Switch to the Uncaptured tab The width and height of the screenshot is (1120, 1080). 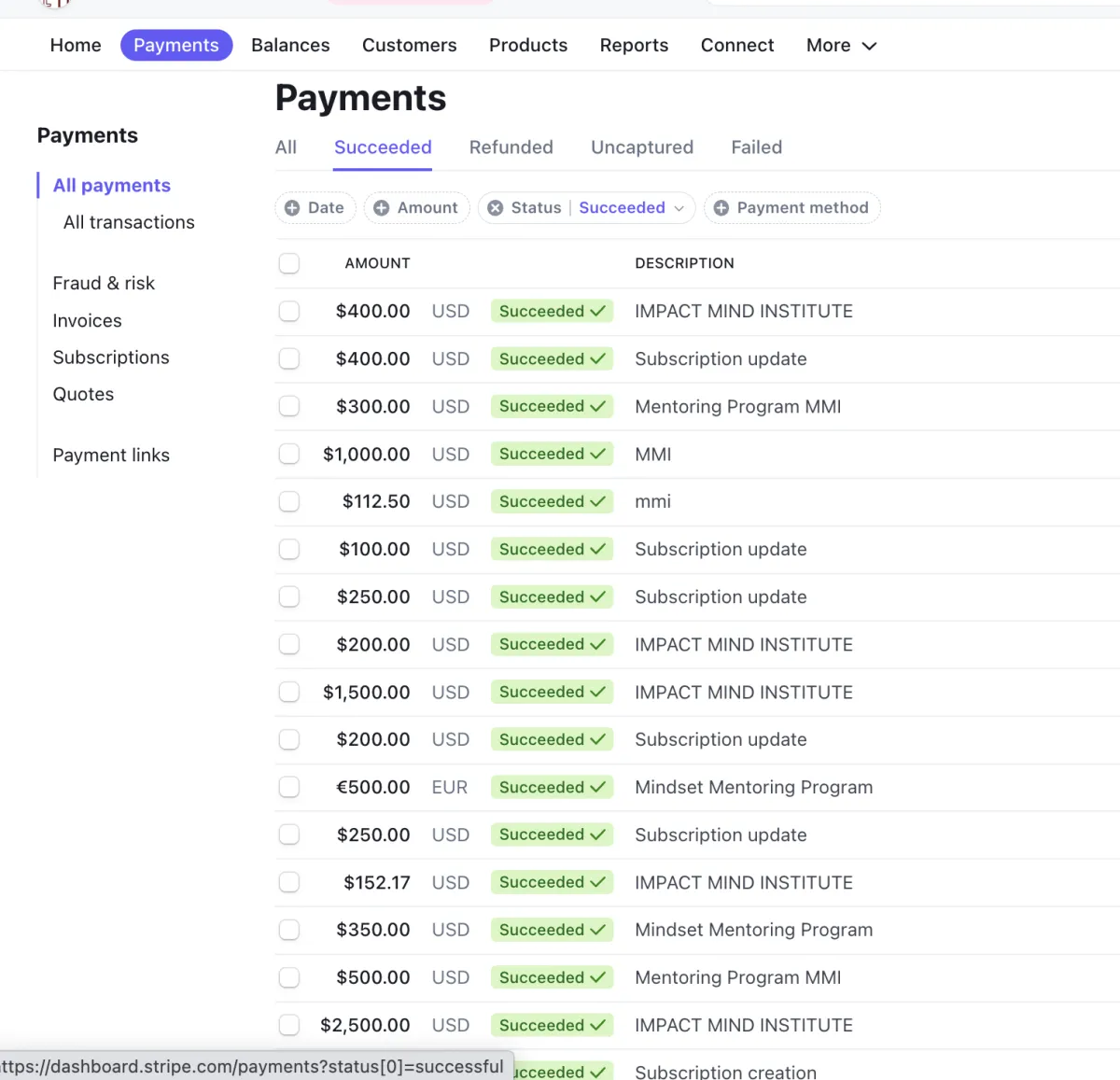(x=642, y=147)
